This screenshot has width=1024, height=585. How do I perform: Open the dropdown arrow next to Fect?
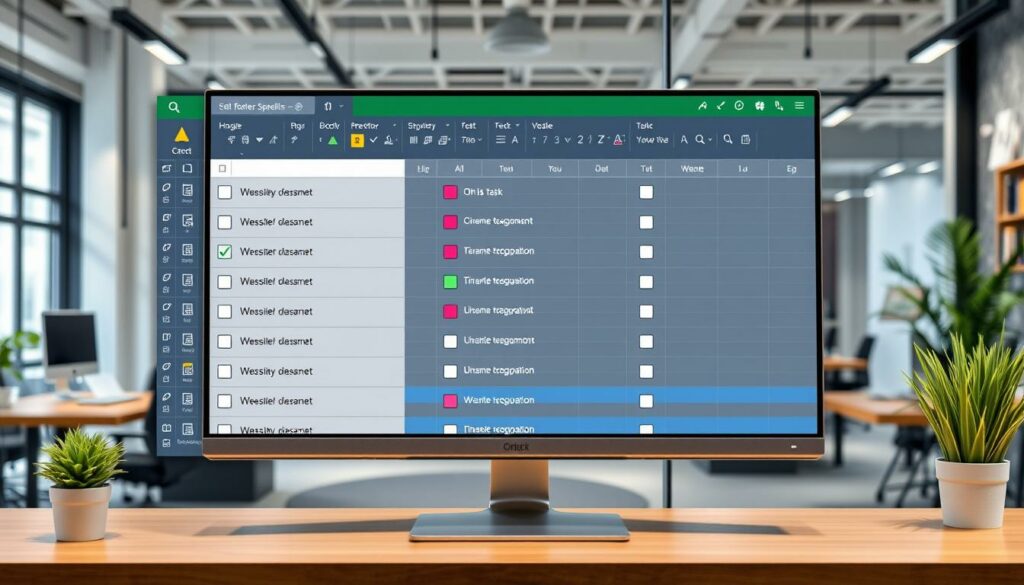(517, 125)
